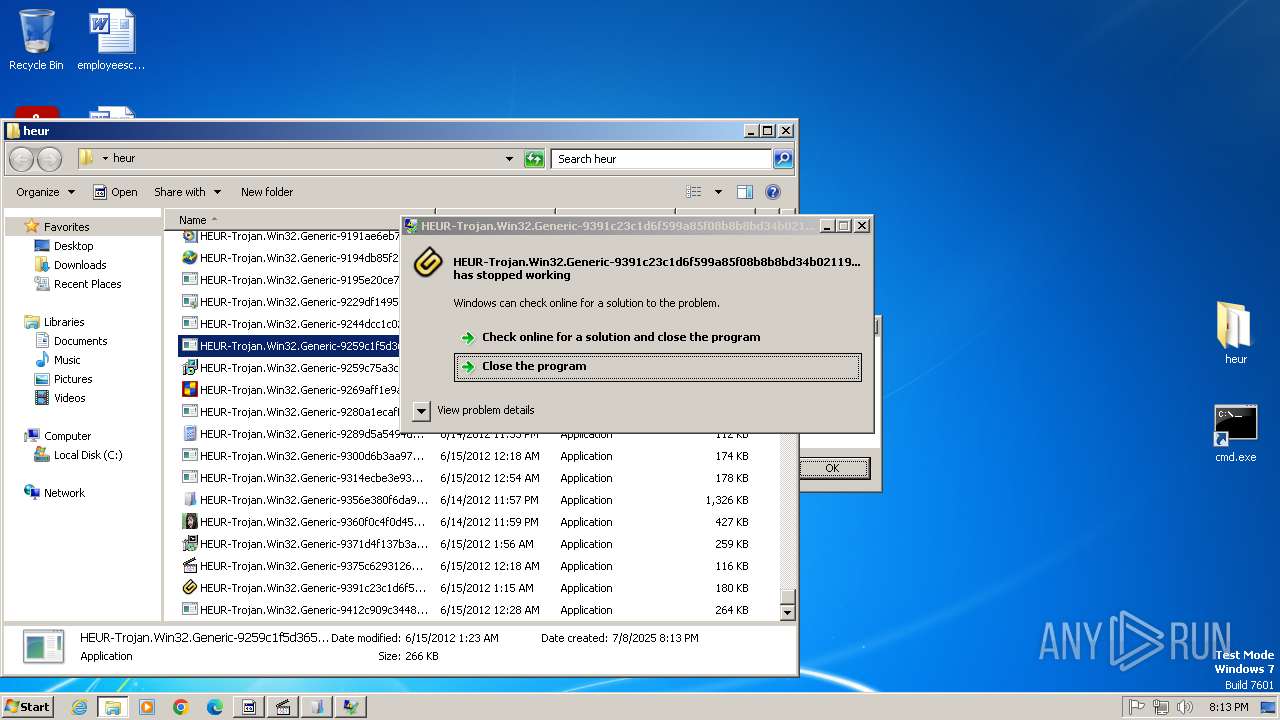
Task: Open the Documents library
Action: (x=80, y=341)
